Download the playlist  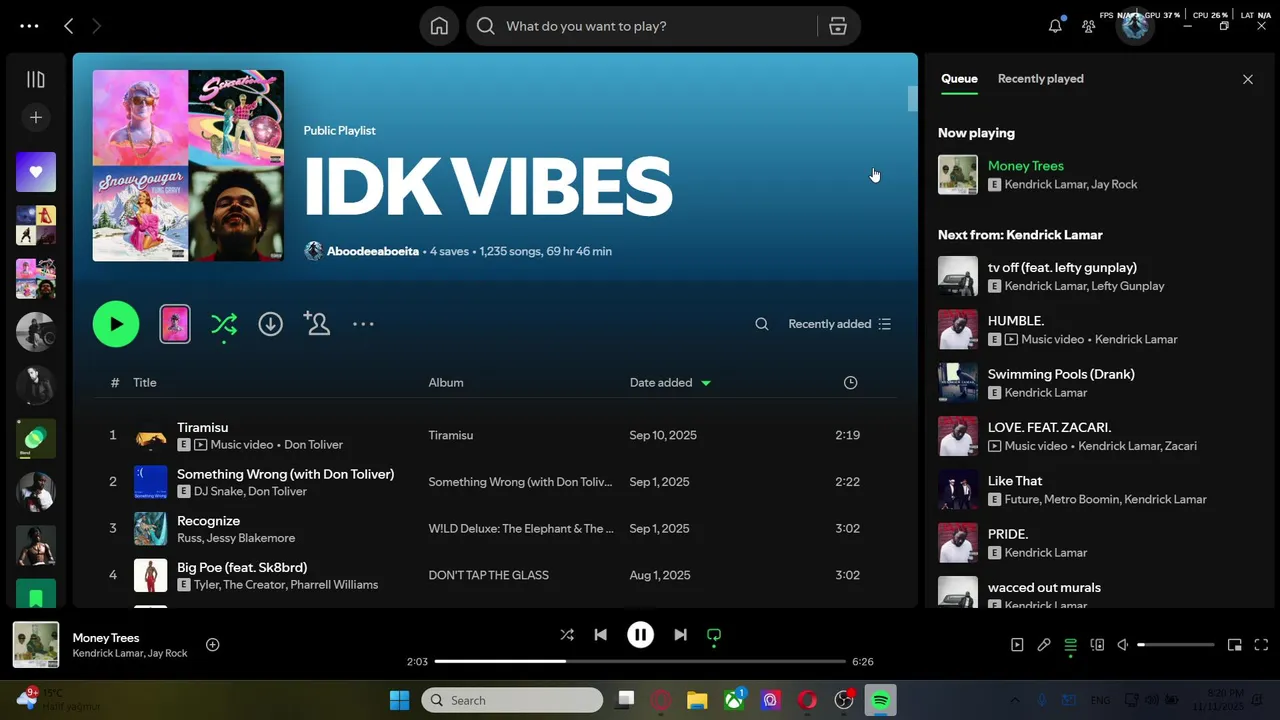[x=270, y=324]
